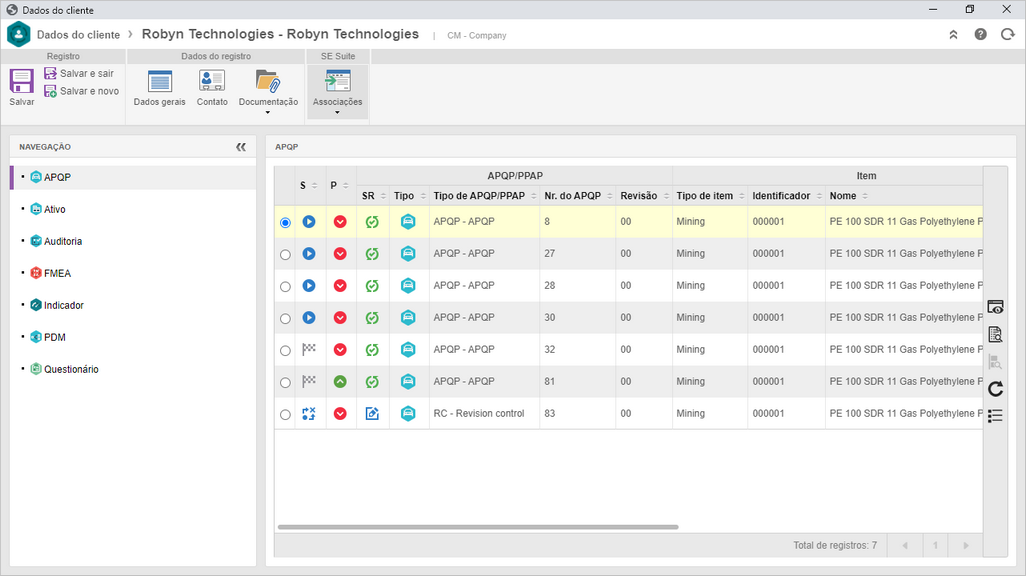This screenshot has width=1026, height=576.
Task: Select radio button for APQP number 30
Action: (x=285, y=319)
